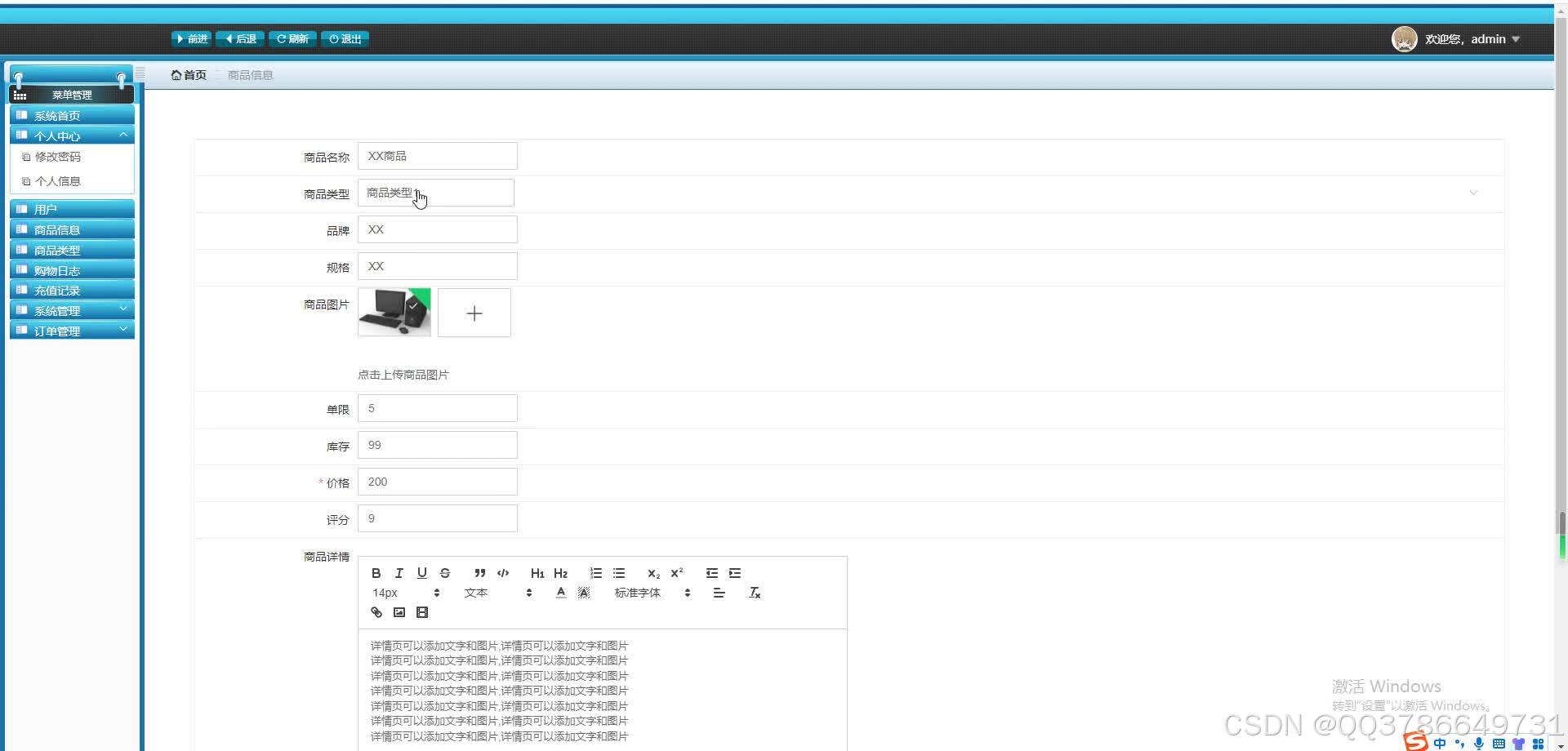Insert bulleted list in editor
Image resolution: width=1568 pixels, height=751 pixels.
pos(619,573)
